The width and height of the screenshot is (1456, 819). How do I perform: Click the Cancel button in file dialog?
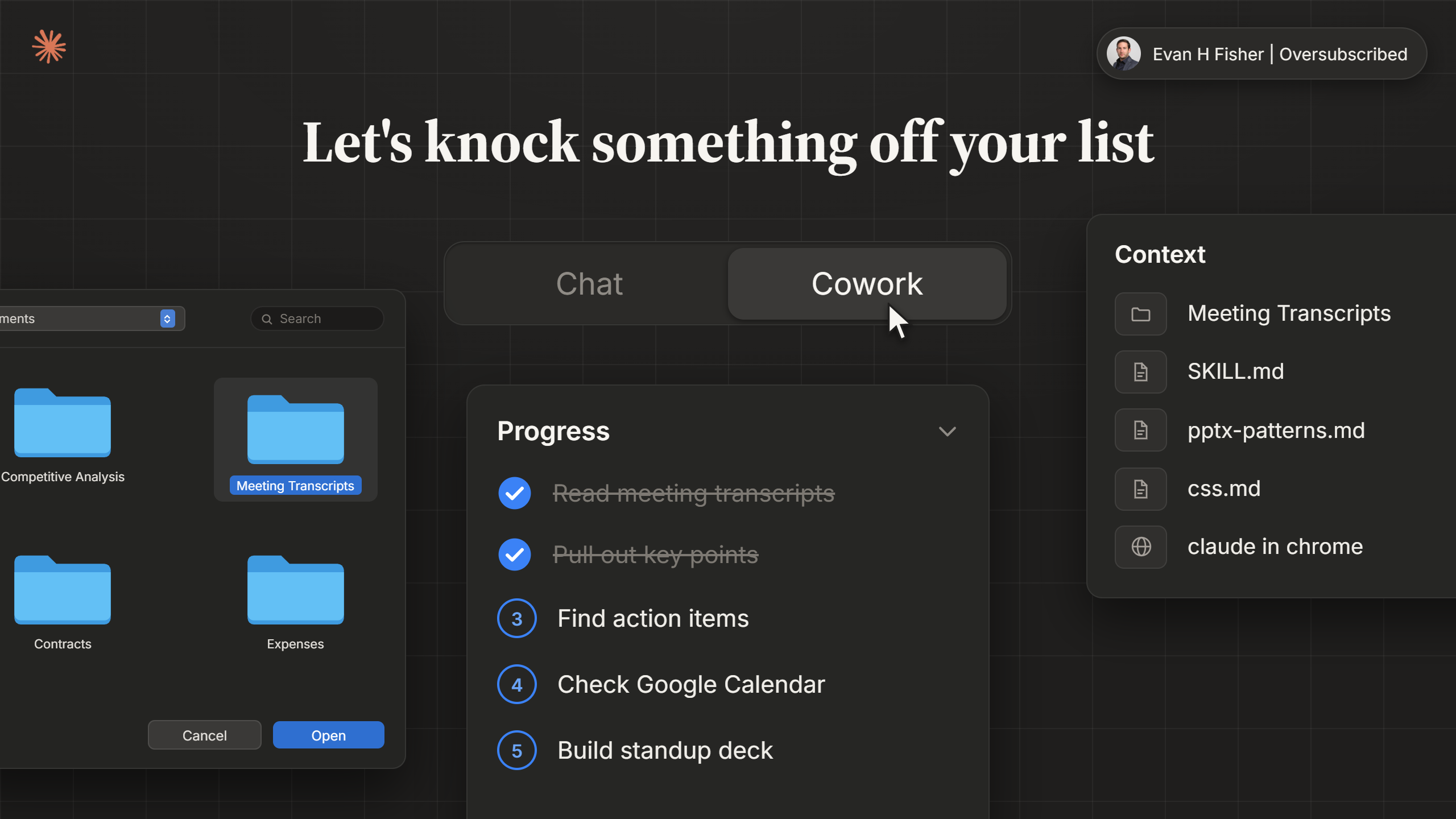(x=204, y=735)
